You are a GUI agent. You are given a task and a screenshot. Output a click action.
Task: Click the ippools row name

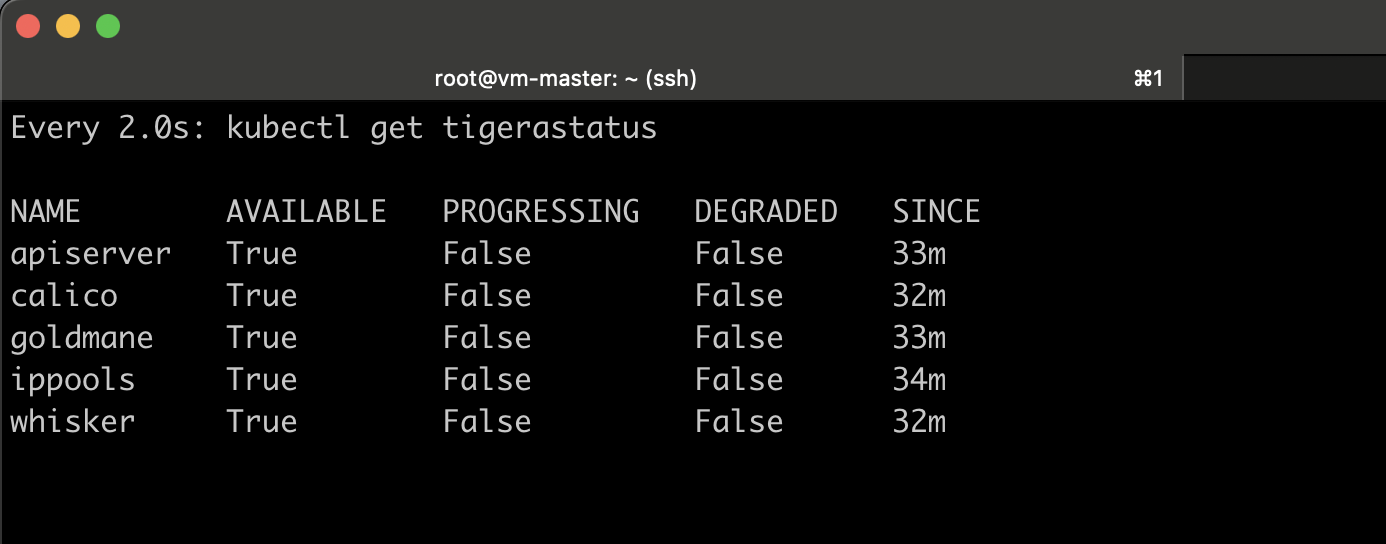click(x=73, y=380)
